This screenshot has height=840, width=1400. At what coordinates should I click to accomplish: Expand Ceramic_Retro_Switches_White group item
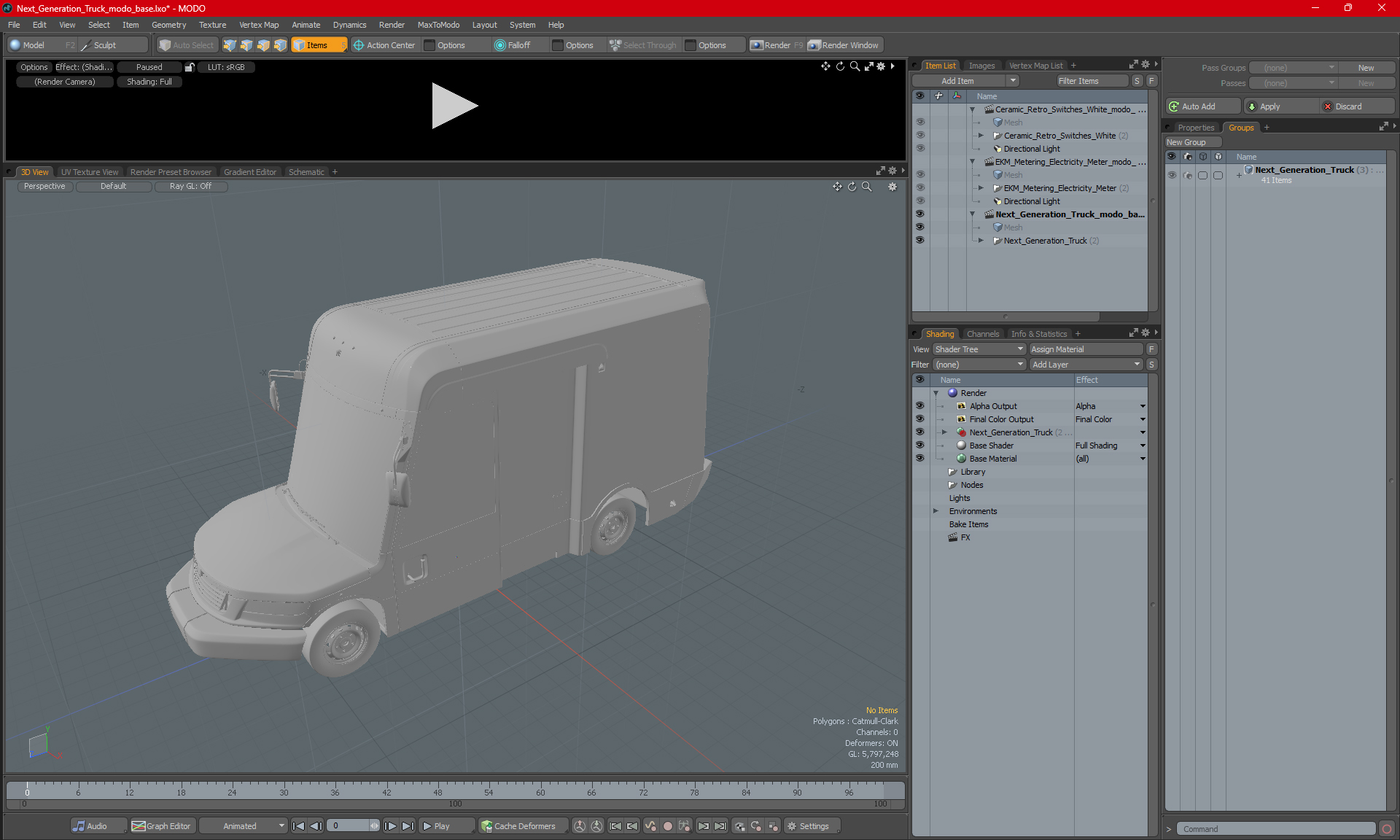point(981,136)
